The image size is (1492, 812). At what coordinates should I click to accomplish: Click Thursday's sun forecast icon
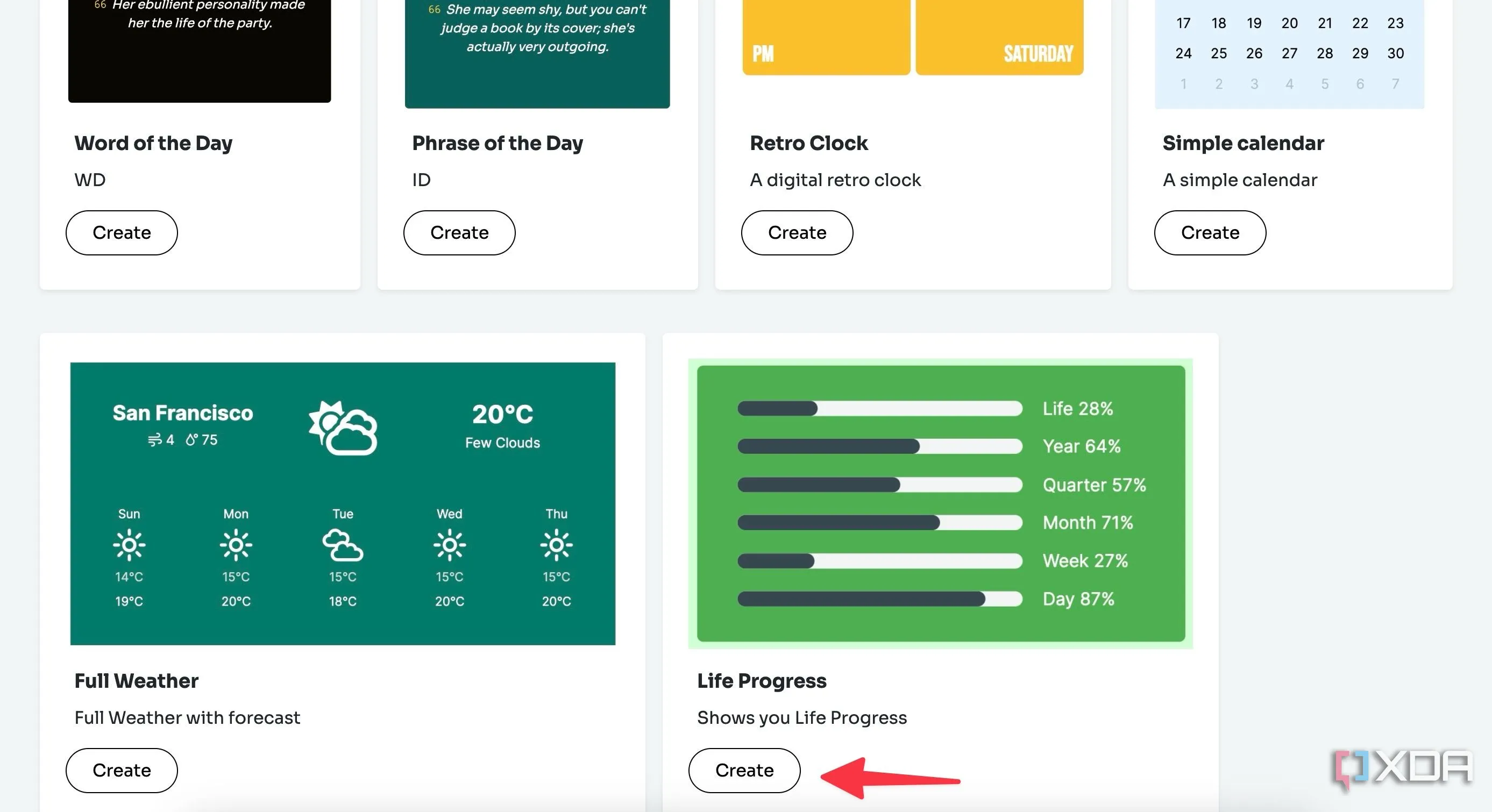556,545
